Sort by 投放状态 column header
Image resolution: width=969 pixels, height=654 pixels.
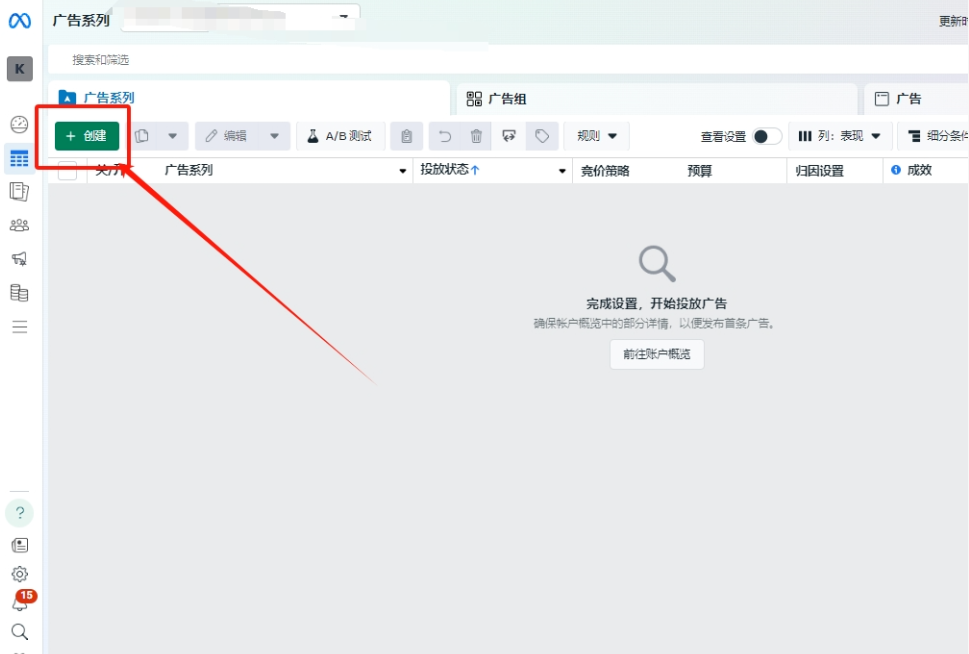tap(450, 169)
